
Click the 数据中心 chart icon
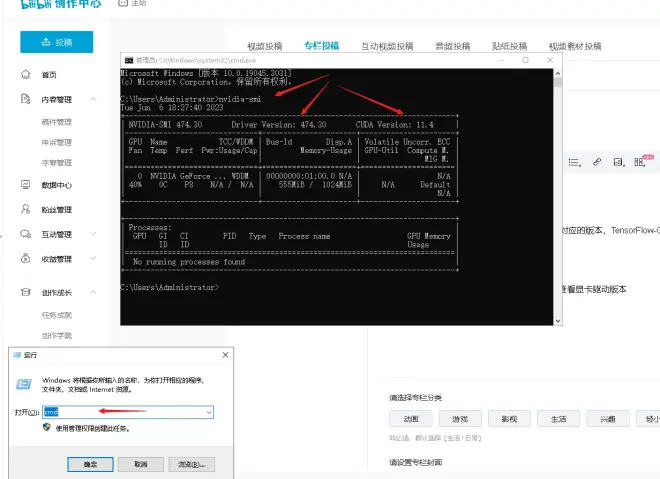pos(25,184)
